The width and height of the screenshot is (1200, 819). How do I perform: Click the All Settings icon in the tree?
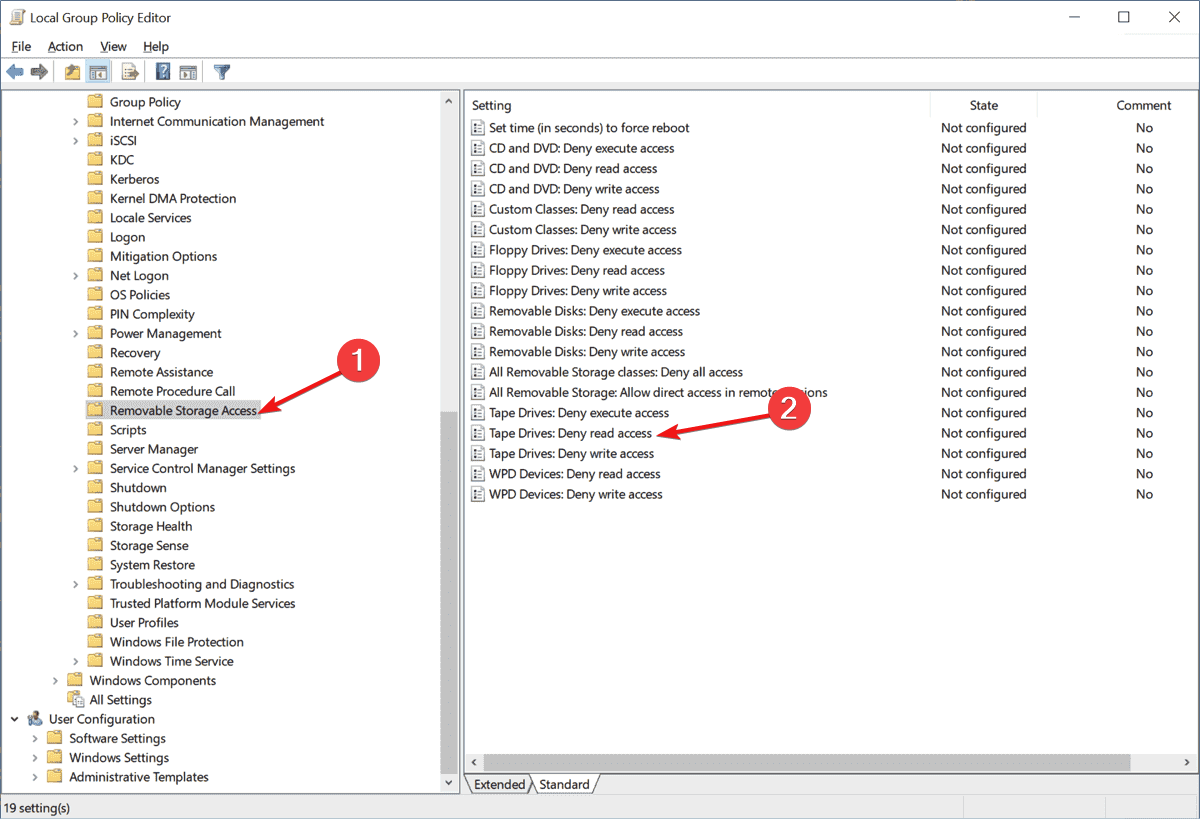[75, 699]
